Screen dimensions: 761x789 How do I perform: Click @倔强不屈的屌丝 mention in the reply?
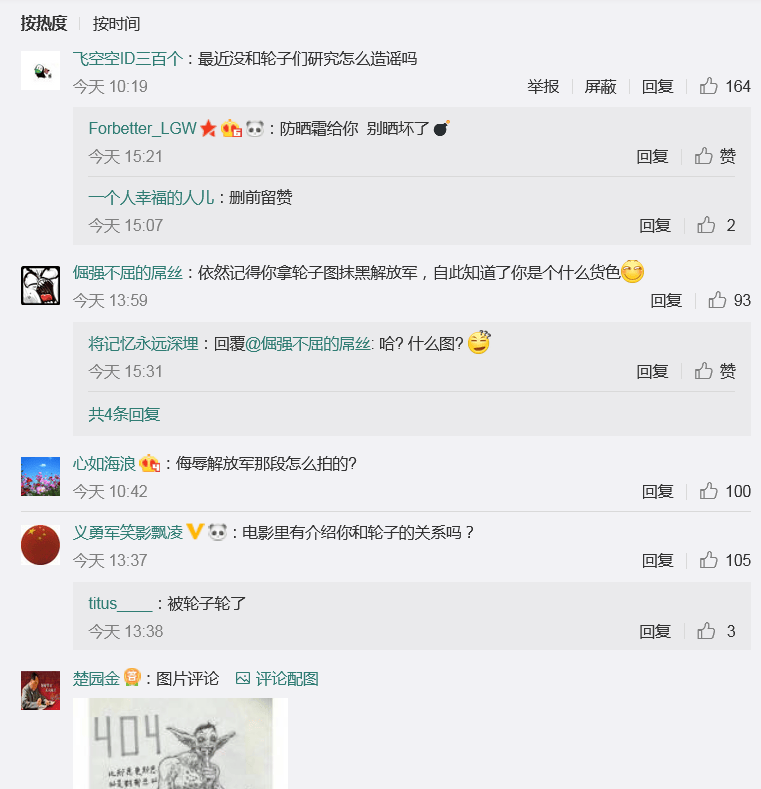point(309,344)
